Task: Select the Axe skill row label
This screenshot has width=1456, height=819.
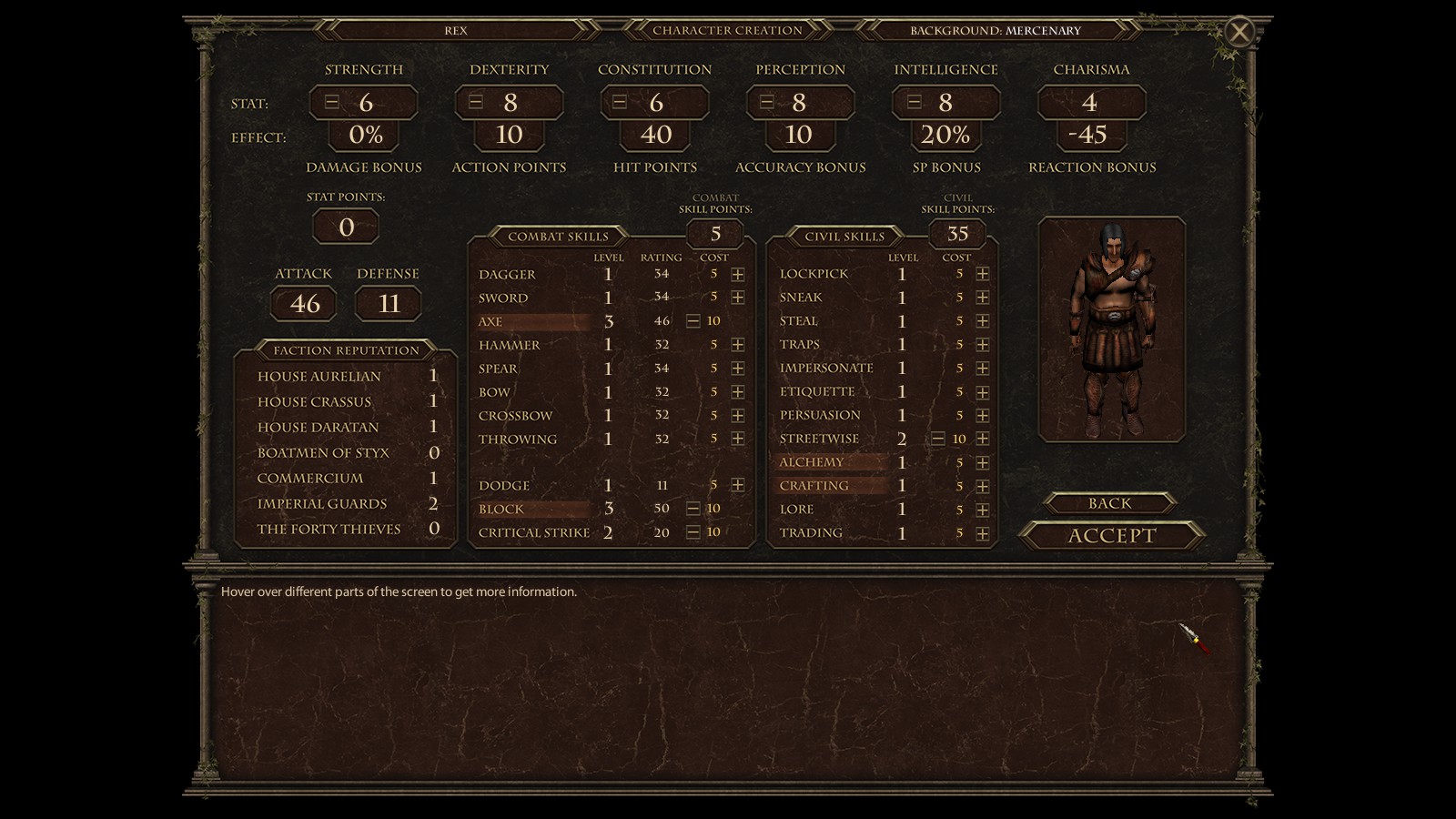Action: click(490, 321)
